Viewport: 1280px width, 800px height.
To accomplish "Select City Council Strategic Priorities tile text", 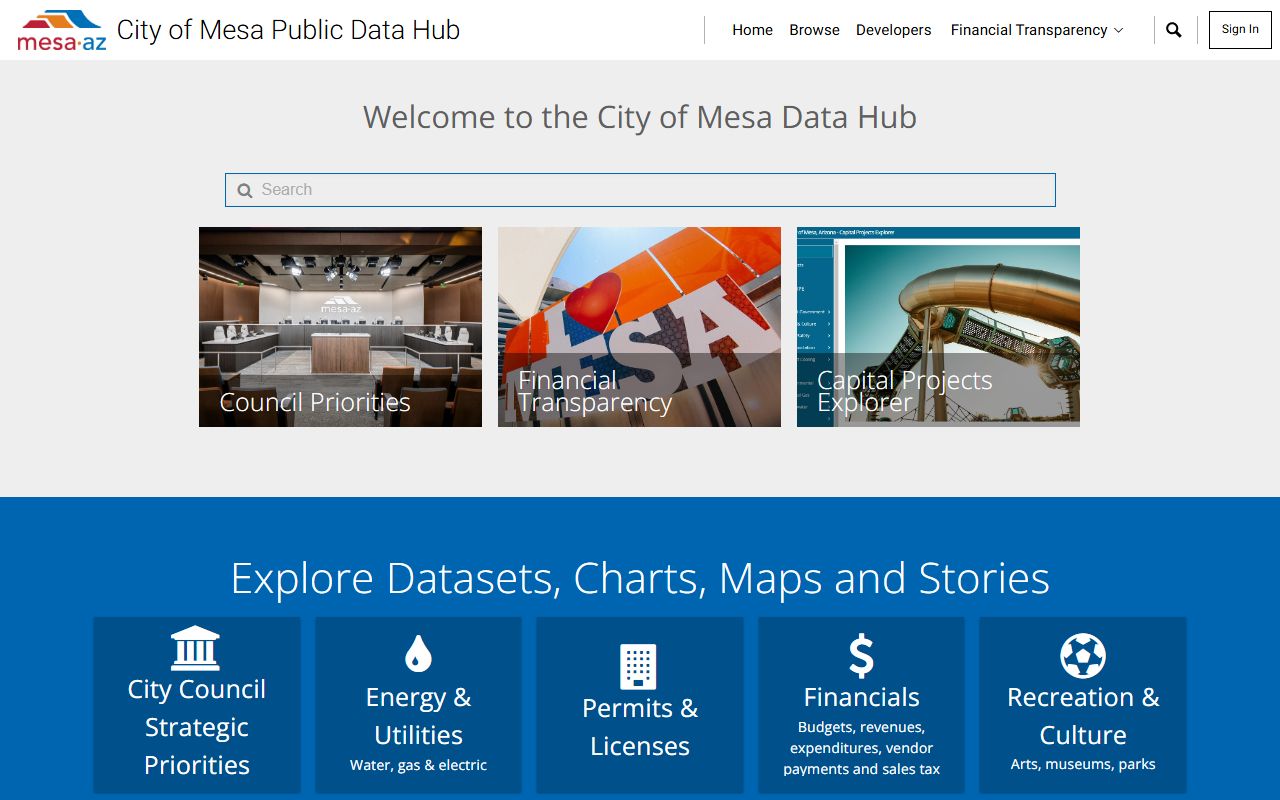I will [196, 727].
